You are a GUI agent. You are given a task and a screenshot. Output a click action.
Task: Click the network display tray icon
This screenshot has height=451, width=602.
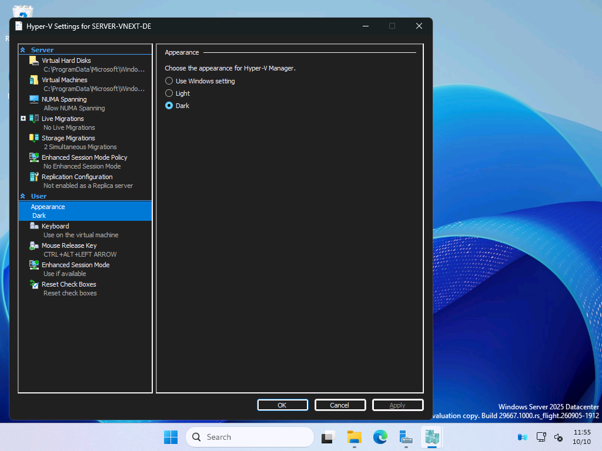click(x=541, y=437)
